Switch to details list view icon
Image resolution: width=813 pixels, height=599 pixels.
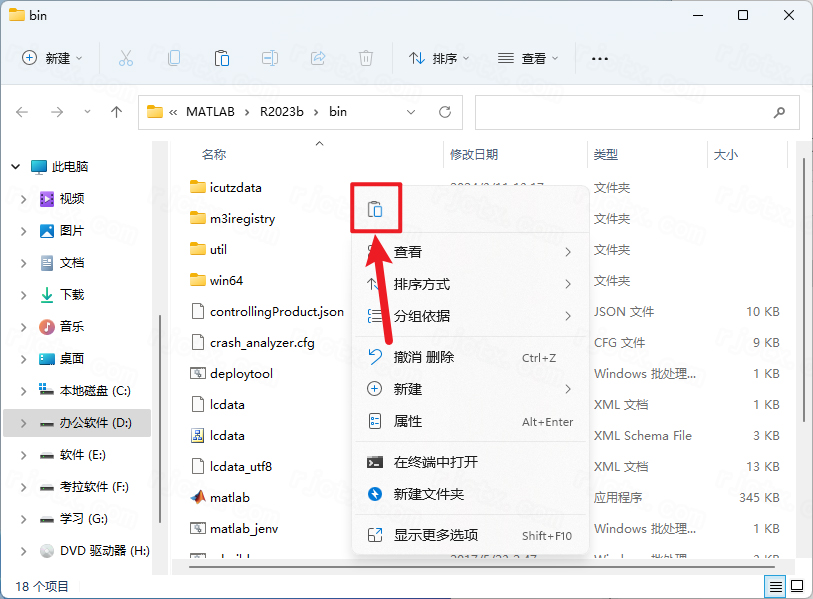pyautogui.click(x=775, y=585)
